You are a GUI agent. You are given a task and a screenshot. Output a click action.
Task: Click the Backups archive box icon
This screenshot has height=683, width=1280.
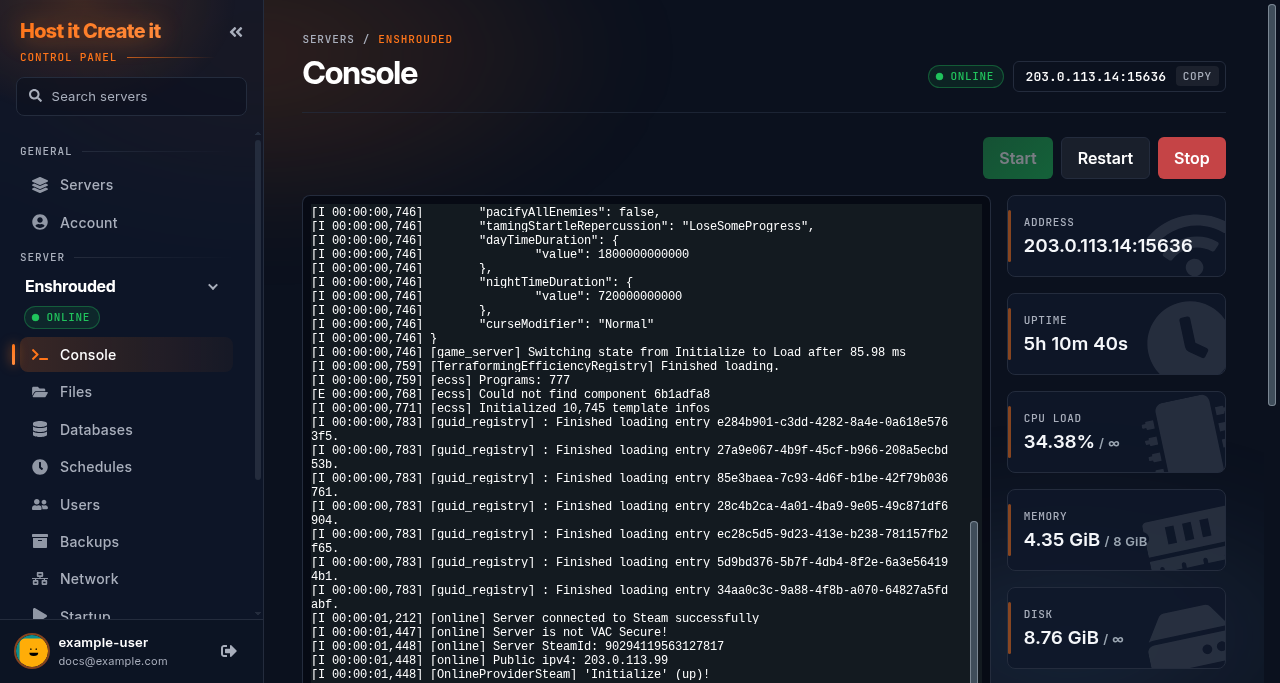point(40,541)
